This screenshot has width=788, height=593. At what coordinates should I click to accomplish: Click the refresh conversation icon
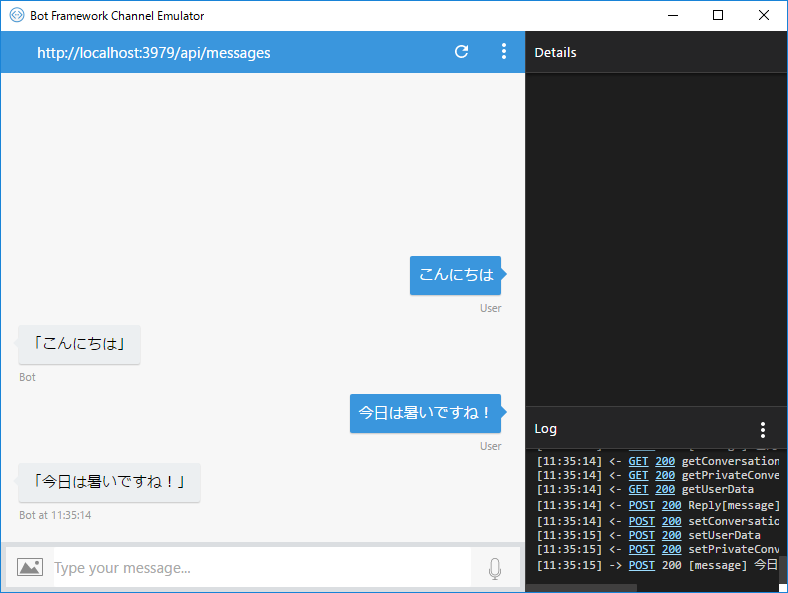click(x=461, y=52)
